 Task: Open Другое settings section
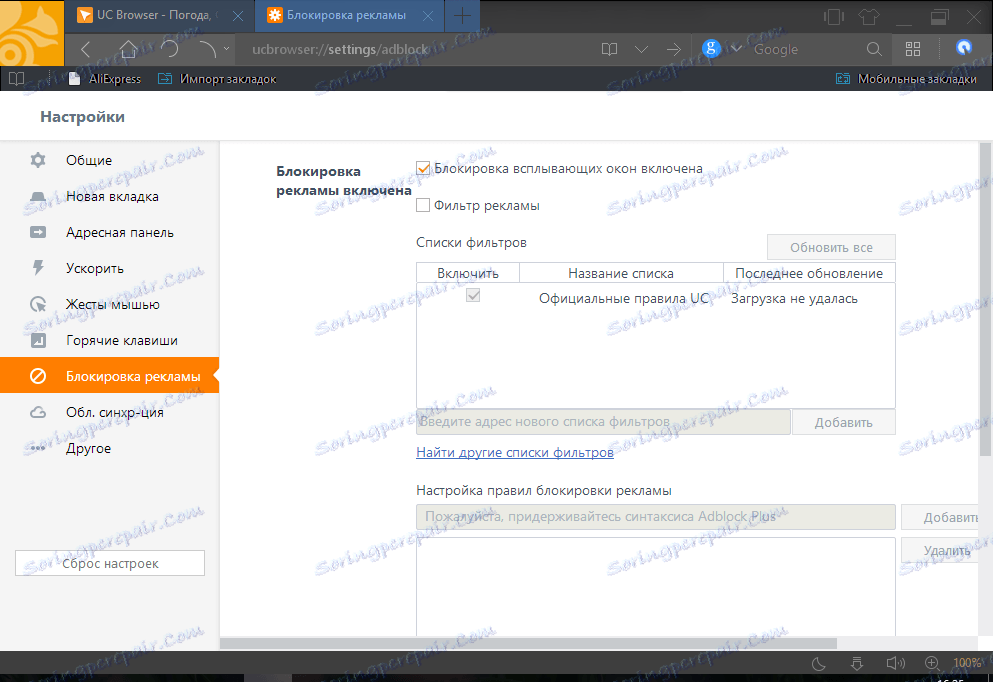coord(110,448)
